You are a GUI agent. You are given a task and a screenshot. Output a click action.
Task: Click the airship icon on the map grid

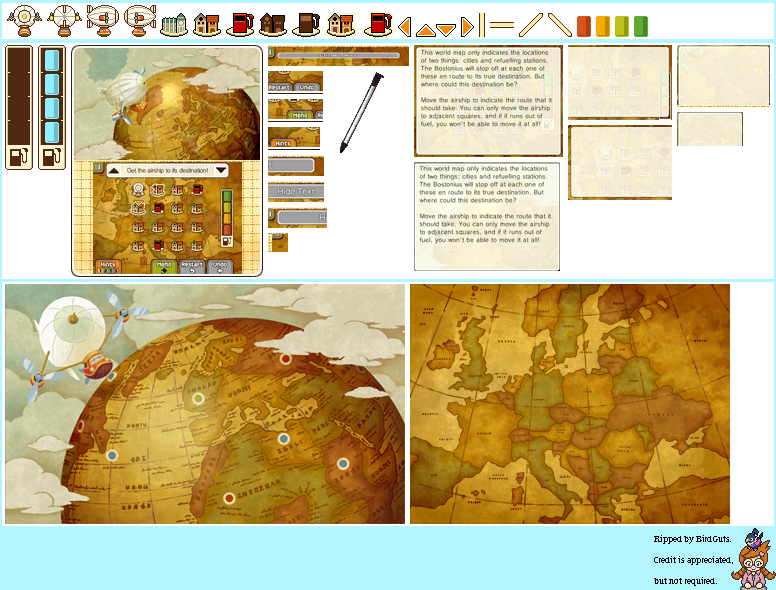click(139, 189)
